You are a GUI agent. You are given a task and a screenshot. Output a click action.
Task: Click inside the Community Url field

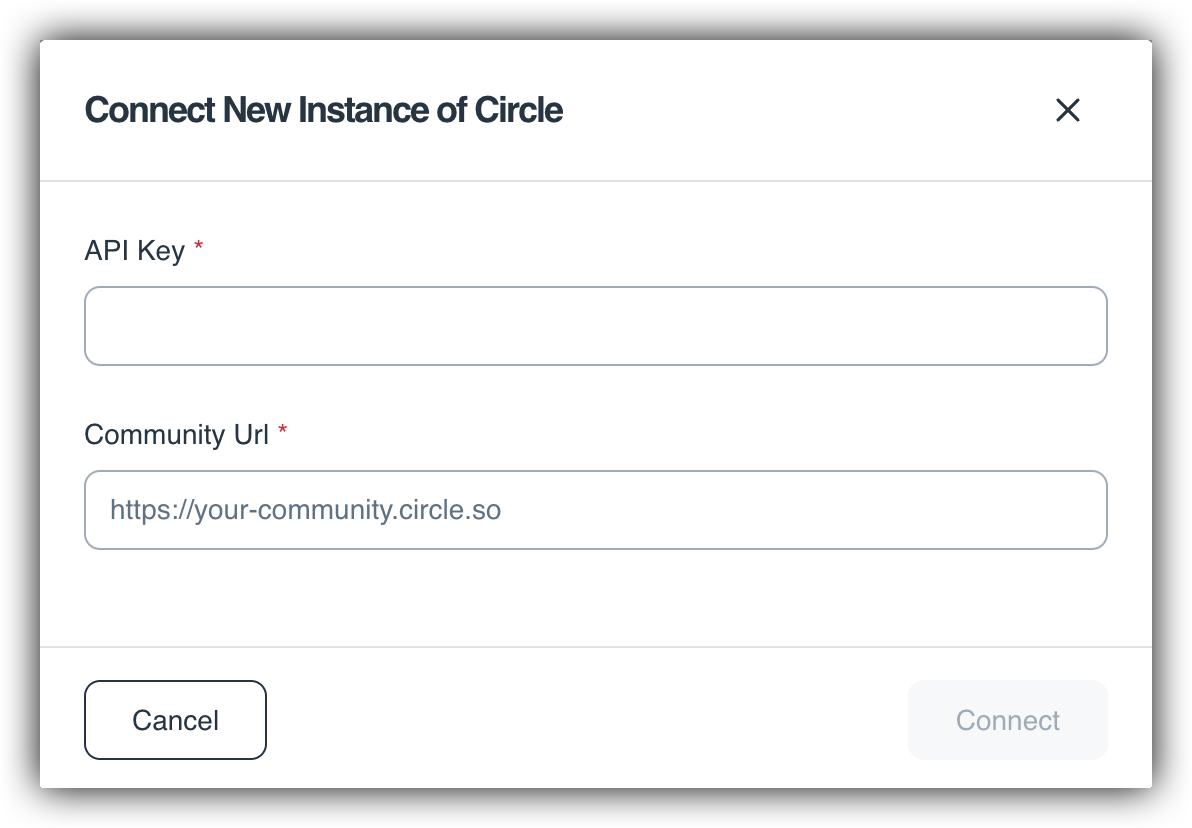595,510
